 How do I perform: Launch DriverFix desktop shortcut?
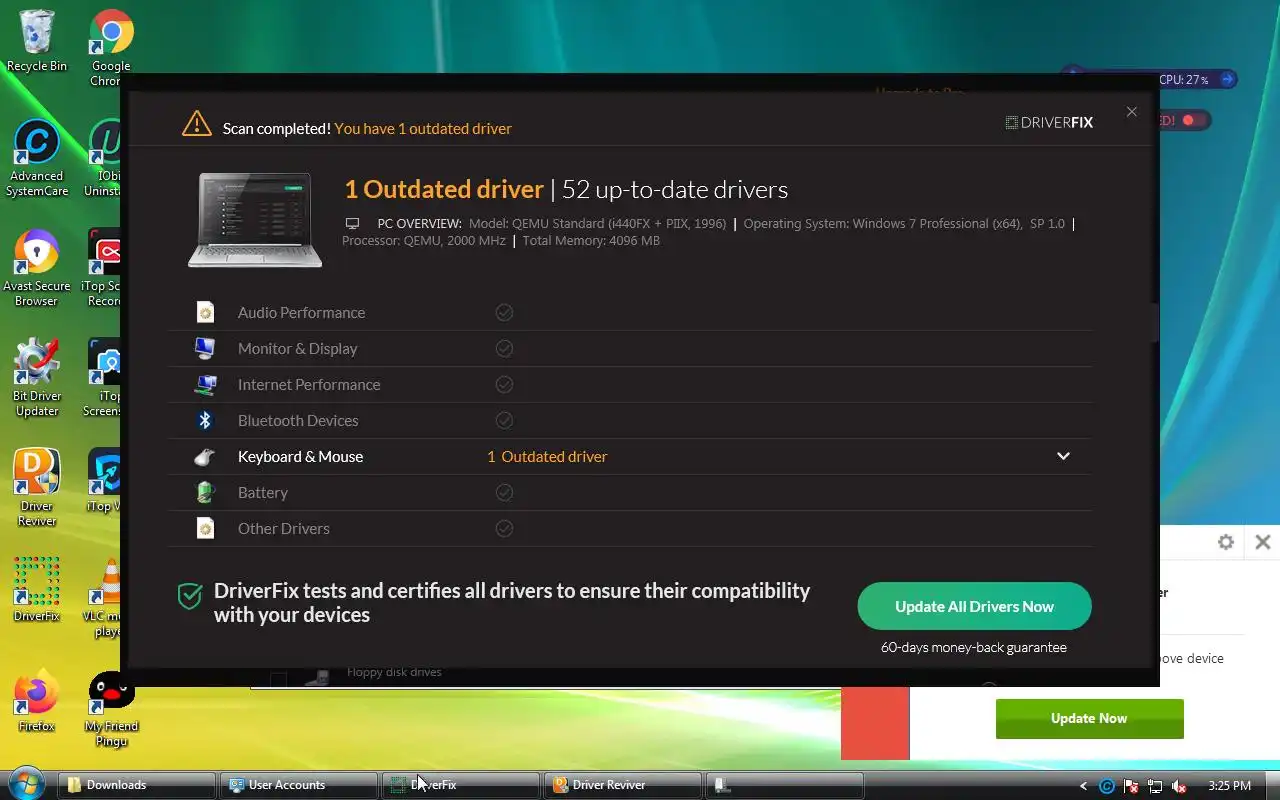[37, 591]
